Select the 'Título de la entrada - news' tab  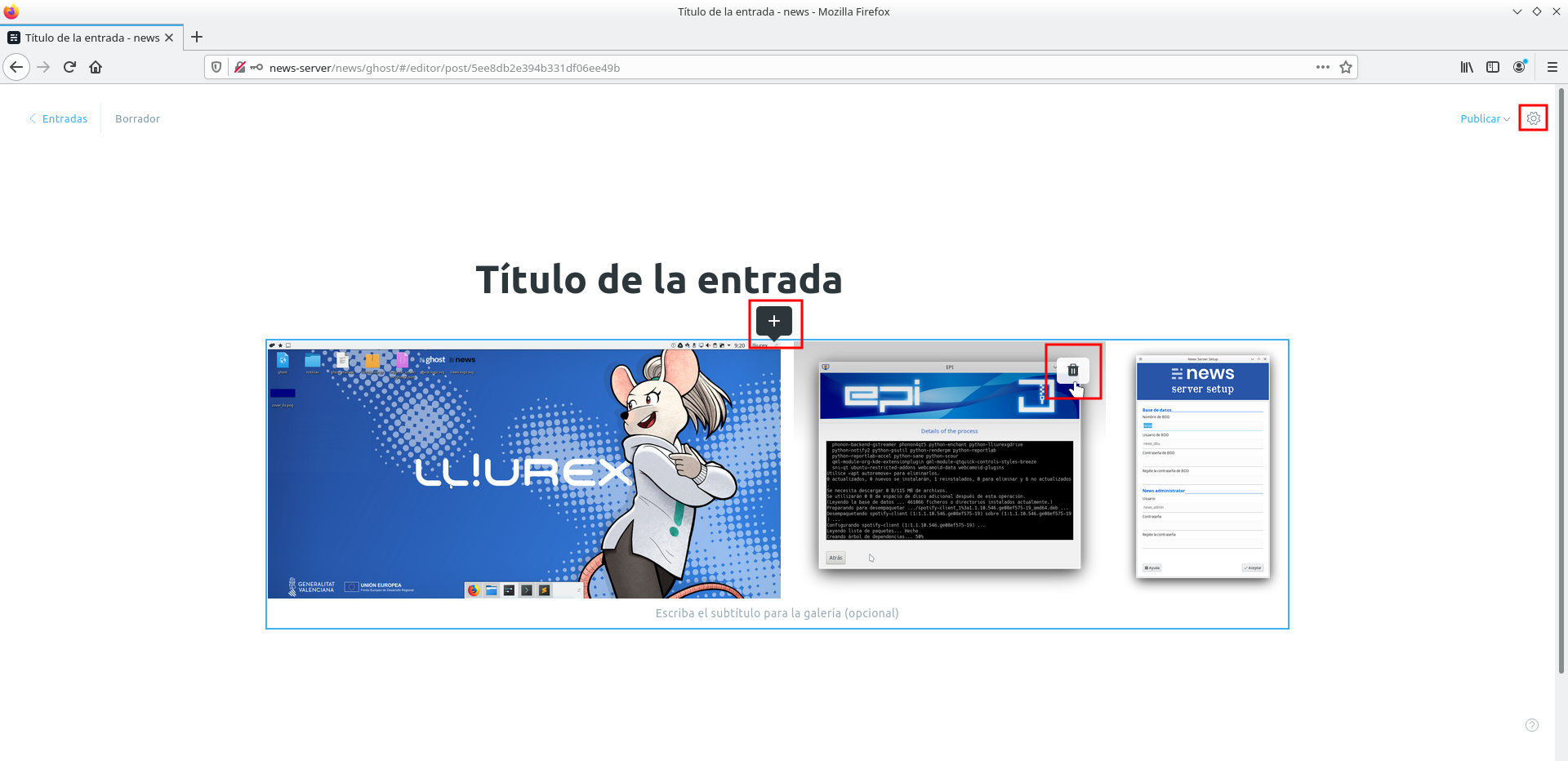click(91, 38)
